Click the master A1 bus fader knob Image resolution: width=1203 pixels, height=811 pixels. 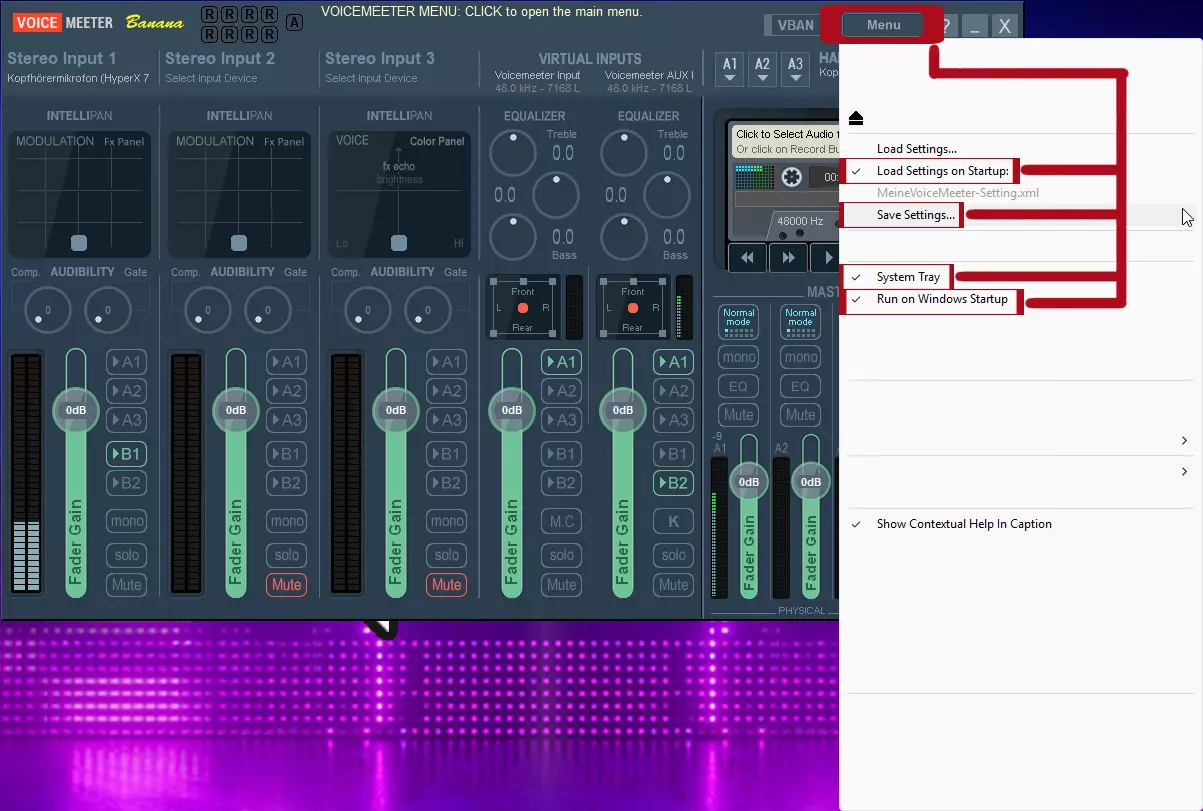[x=749, y=481]
